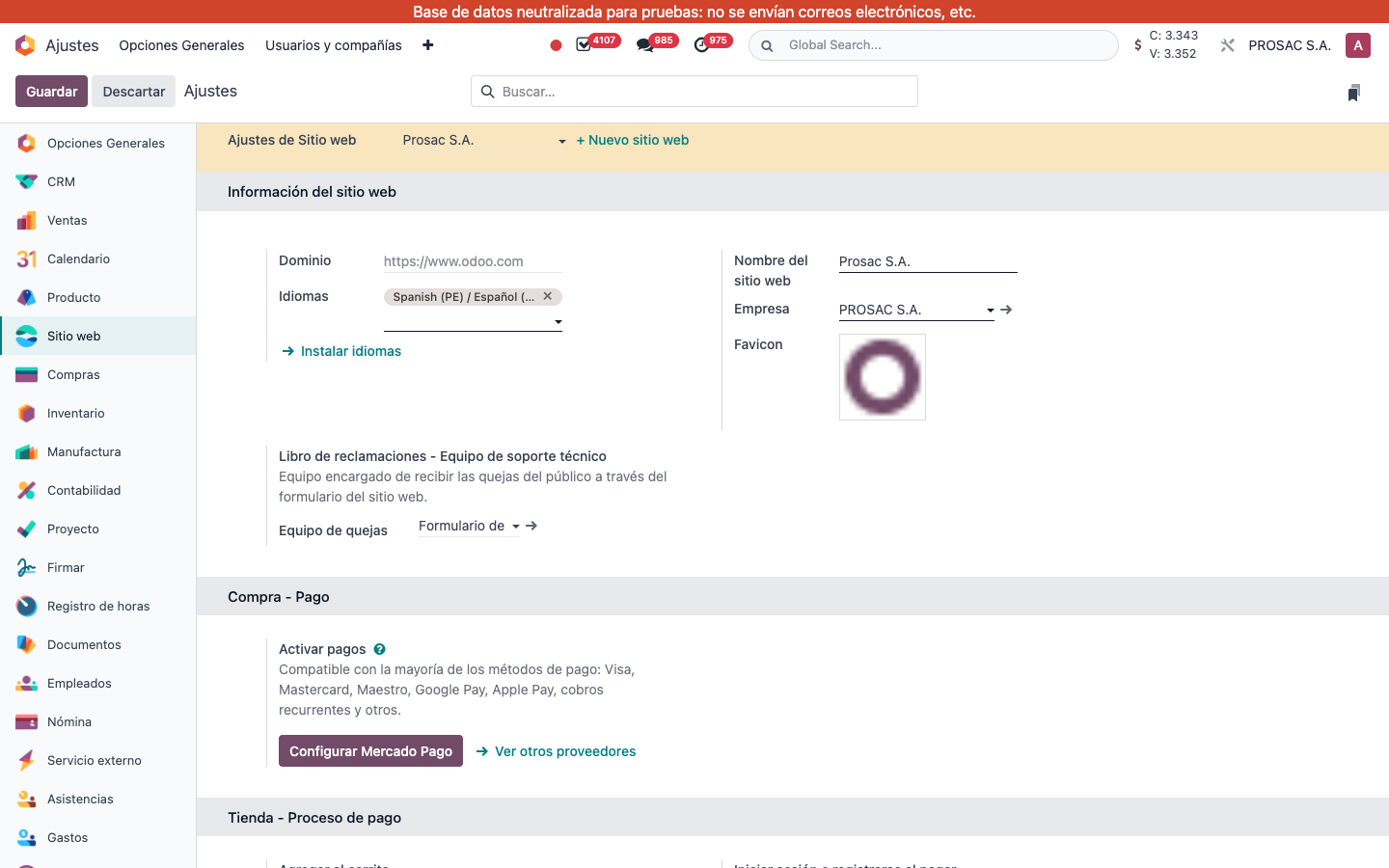Go to Proyecto settings
Viewport: 1389px width, 868px height.
tap(98, 529)
